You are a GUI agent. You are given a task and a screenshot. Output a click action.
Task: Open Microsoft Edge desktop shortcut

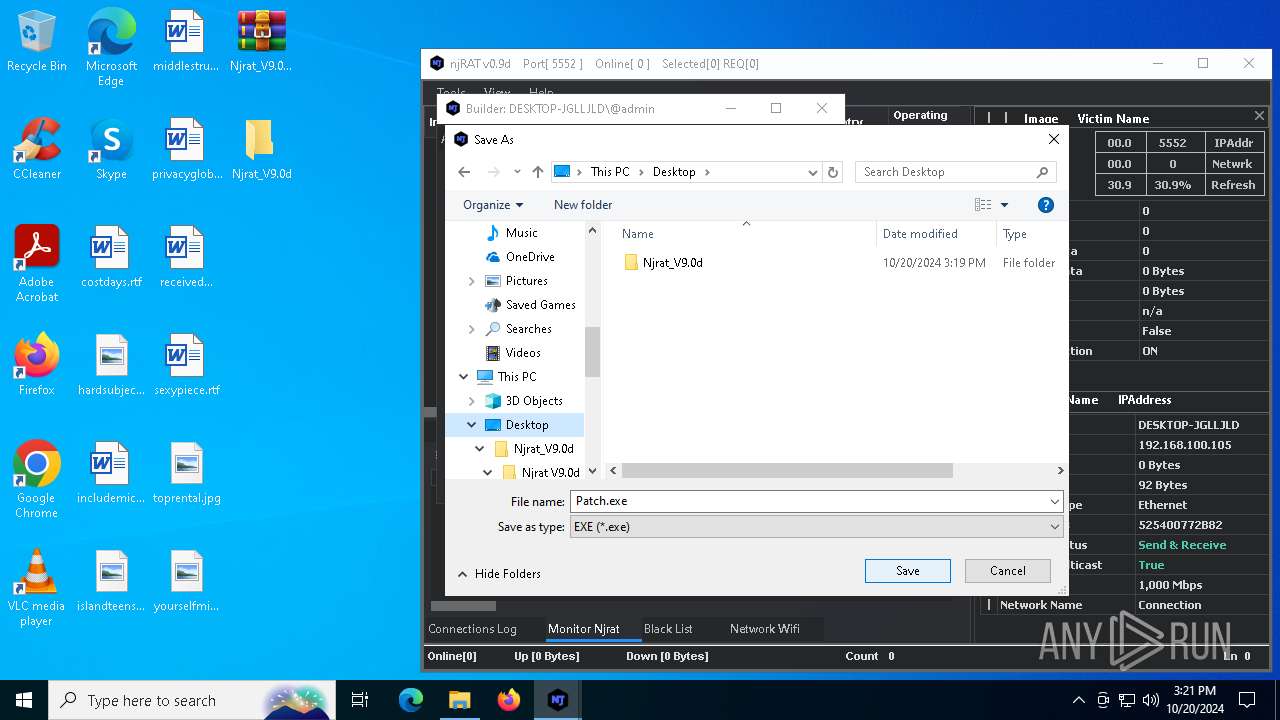[x=111, y=47]
